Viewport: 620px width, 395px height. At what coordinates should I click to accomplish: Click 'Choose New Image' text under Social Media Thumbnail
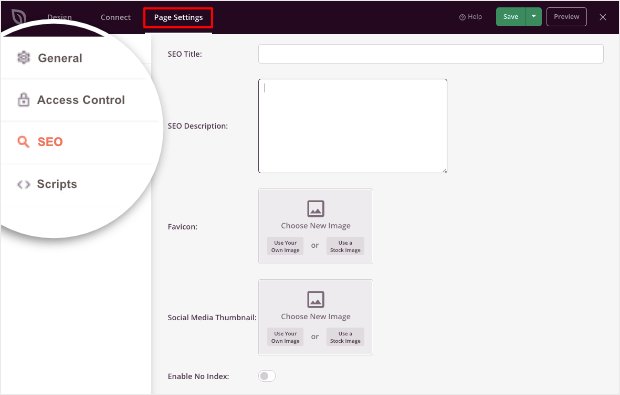tap(316, 317)
